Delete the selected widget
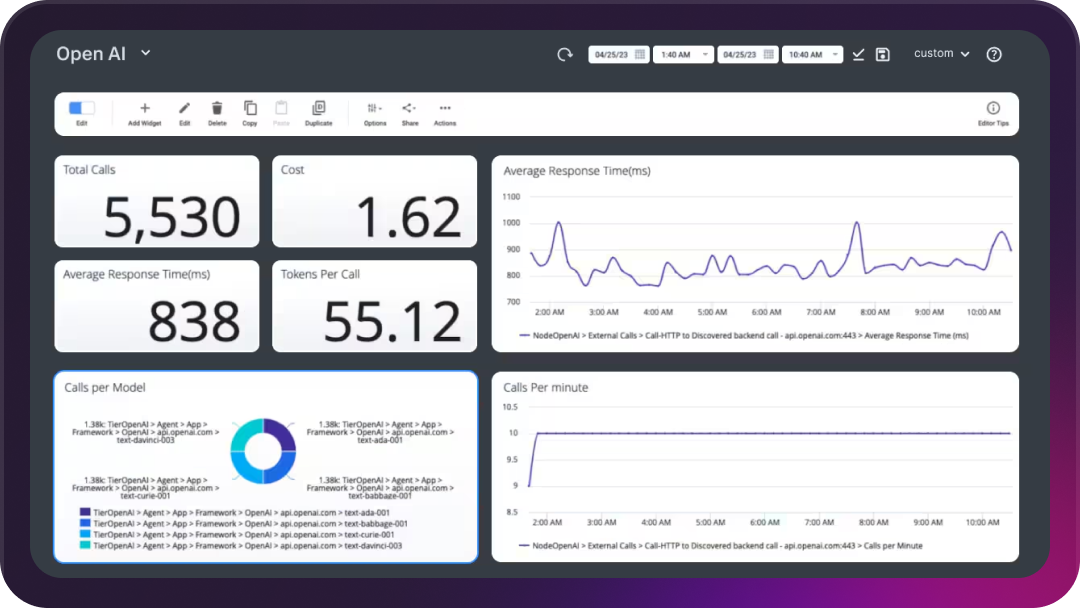1080x608 pixels. [x=216, y=110]
